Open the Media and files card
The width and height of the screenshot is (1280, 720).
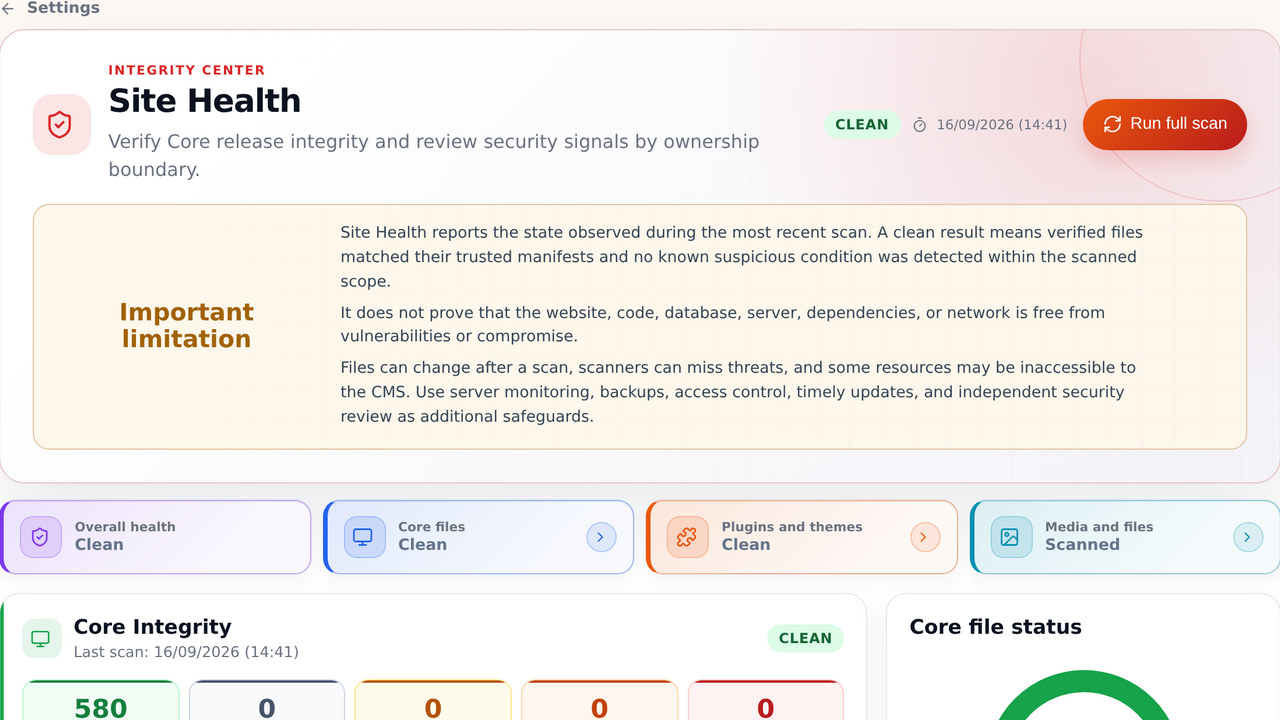click(1125, 537)
